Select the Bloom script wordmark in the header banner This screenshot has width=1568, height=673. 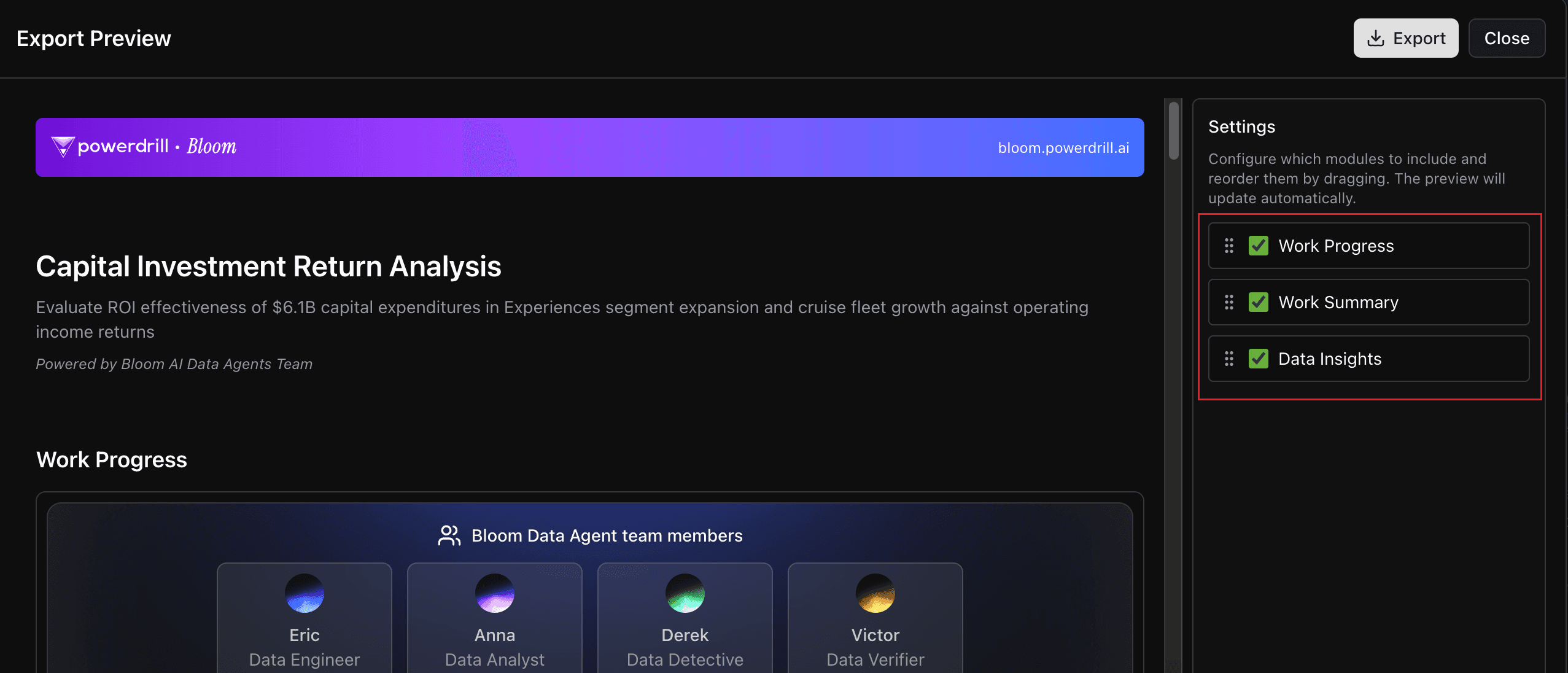click(209, 146)
